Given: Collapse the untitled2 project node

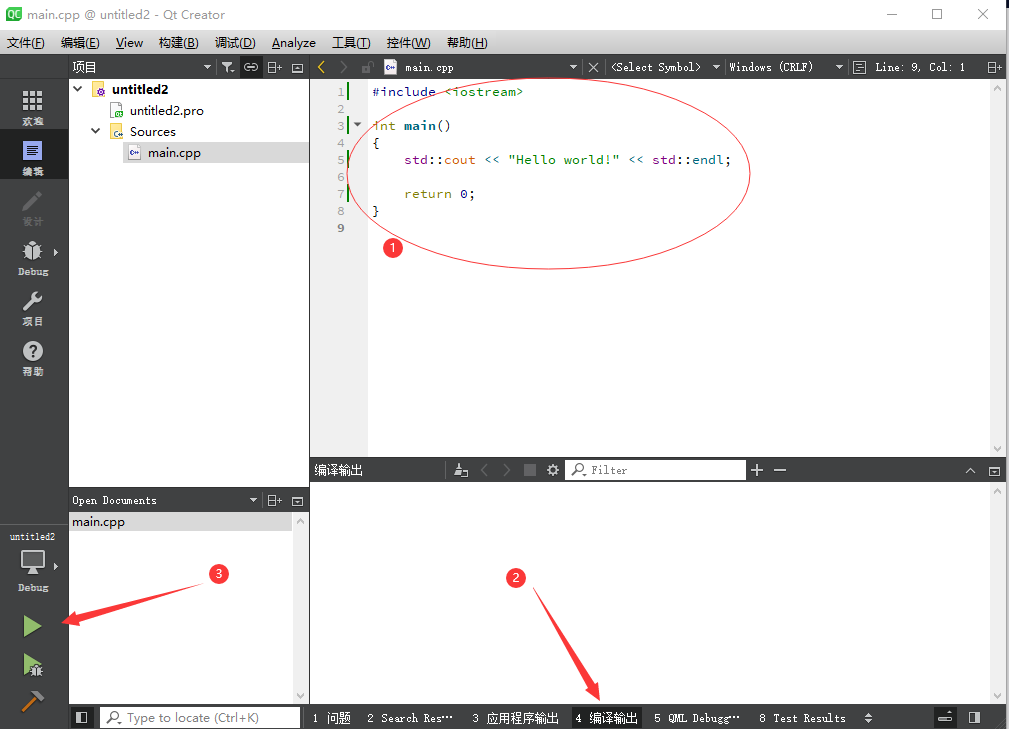Looking at the screenshot, I should (x=78, y=89).
